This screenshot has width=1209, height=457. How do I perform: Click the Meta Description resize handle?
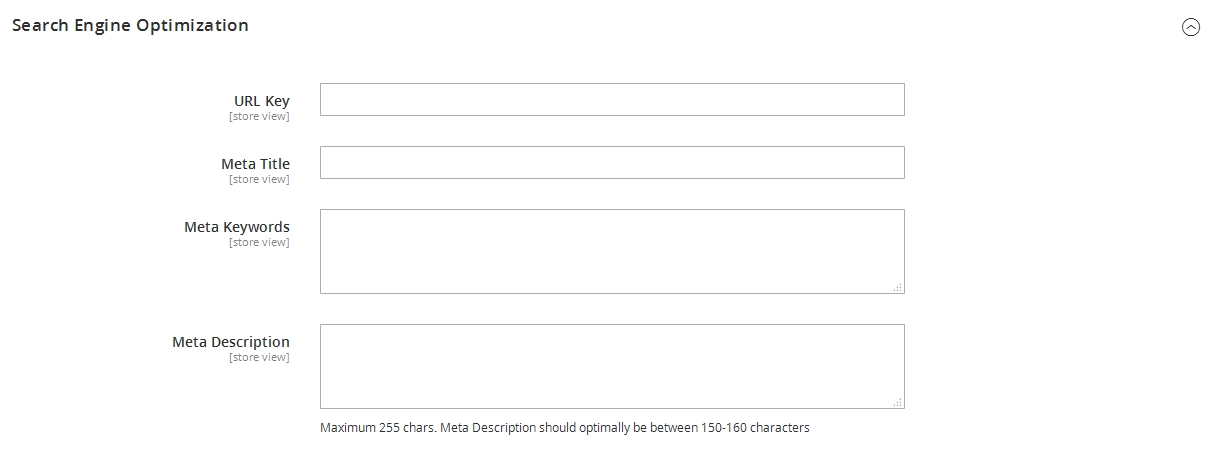(897, 402)
